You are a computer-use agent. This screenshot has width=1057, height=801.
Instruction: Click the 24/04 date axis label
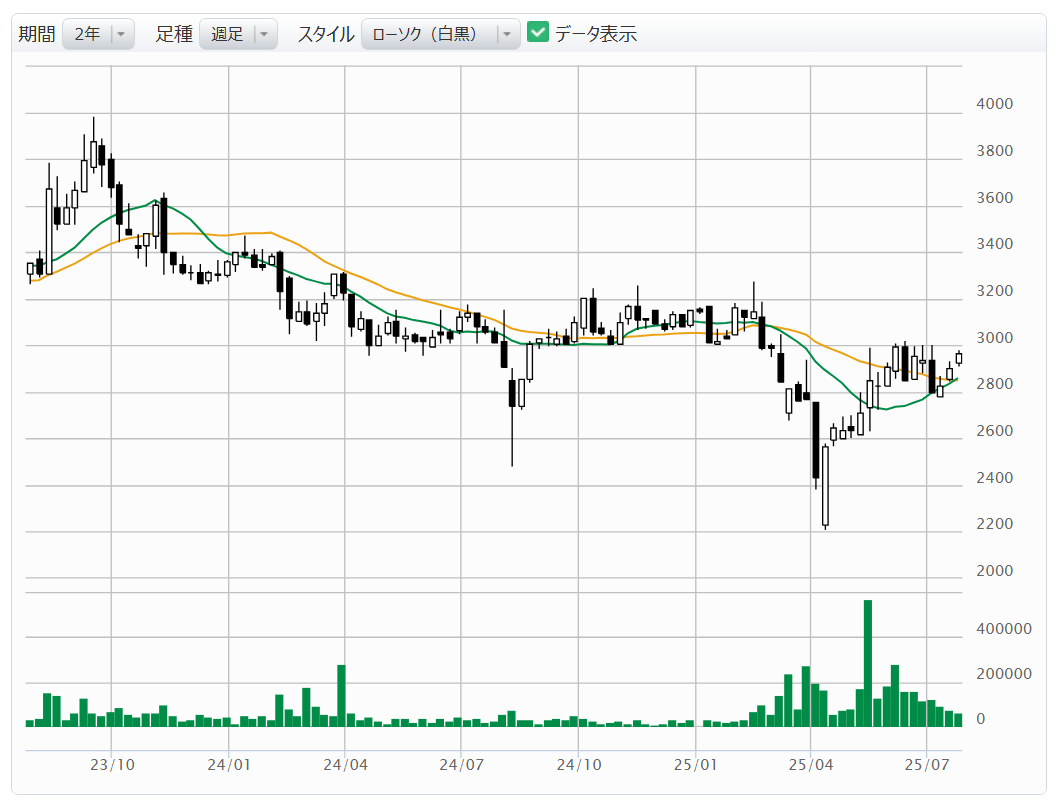(x=345, y=765)
